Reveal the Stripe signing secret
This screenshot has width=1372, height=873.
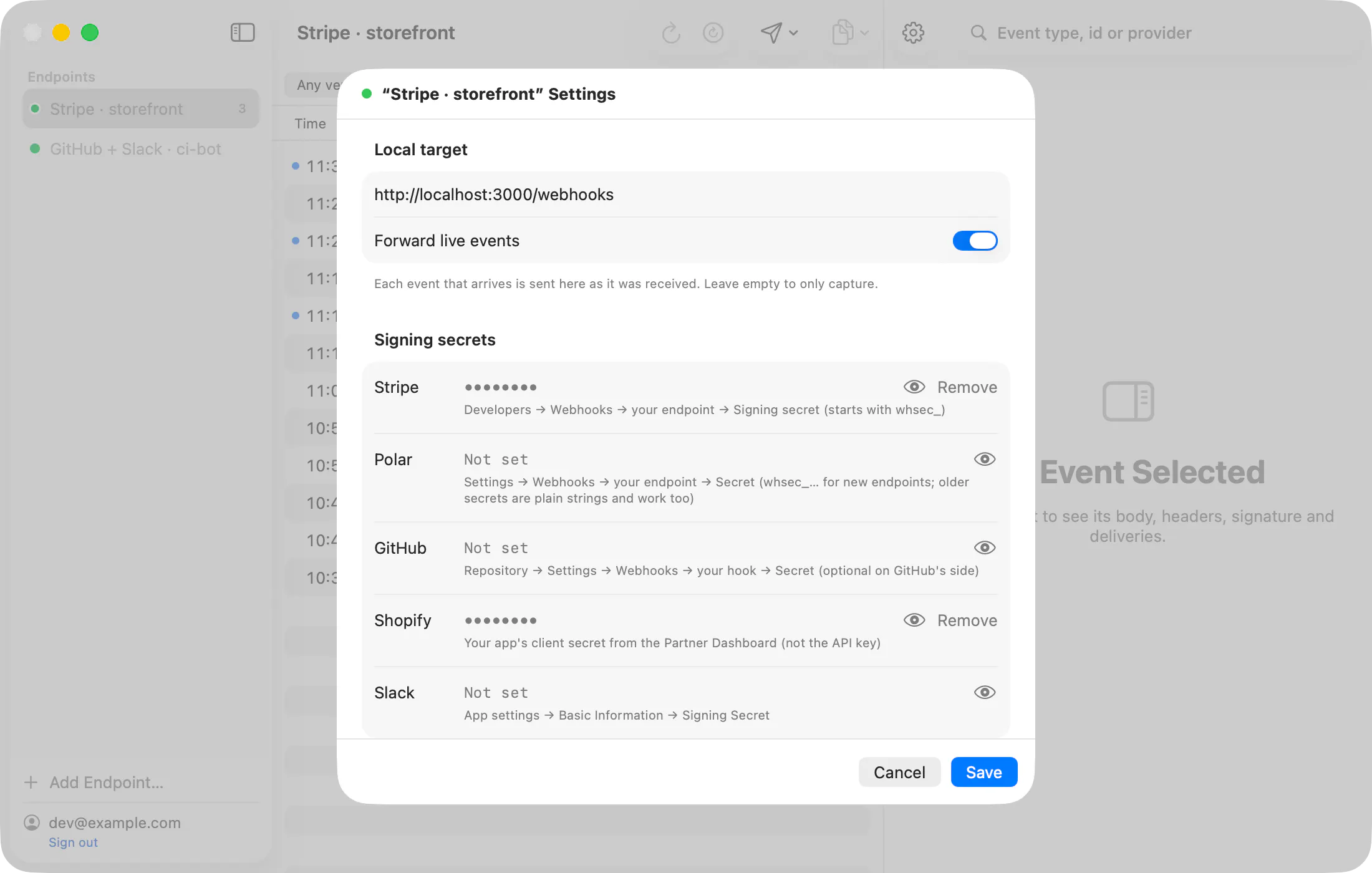pos(914,387)
